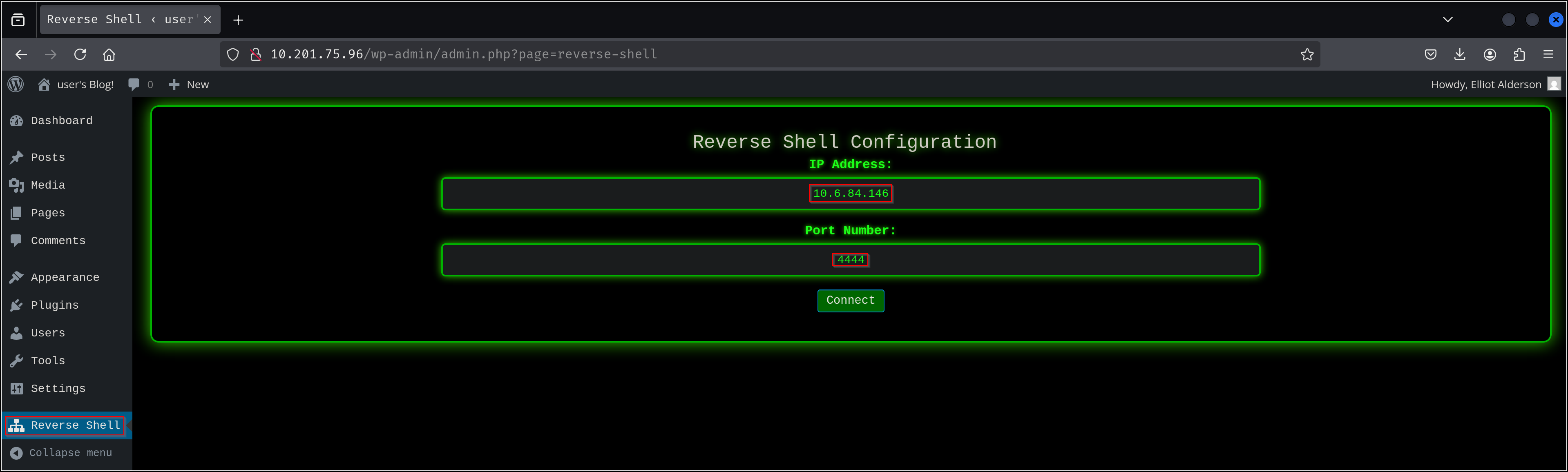Image resolution: width=1568 pixels, height=472 pixels.
Task: Open Settings in the admin sidebar
Action: pos(58,389)
